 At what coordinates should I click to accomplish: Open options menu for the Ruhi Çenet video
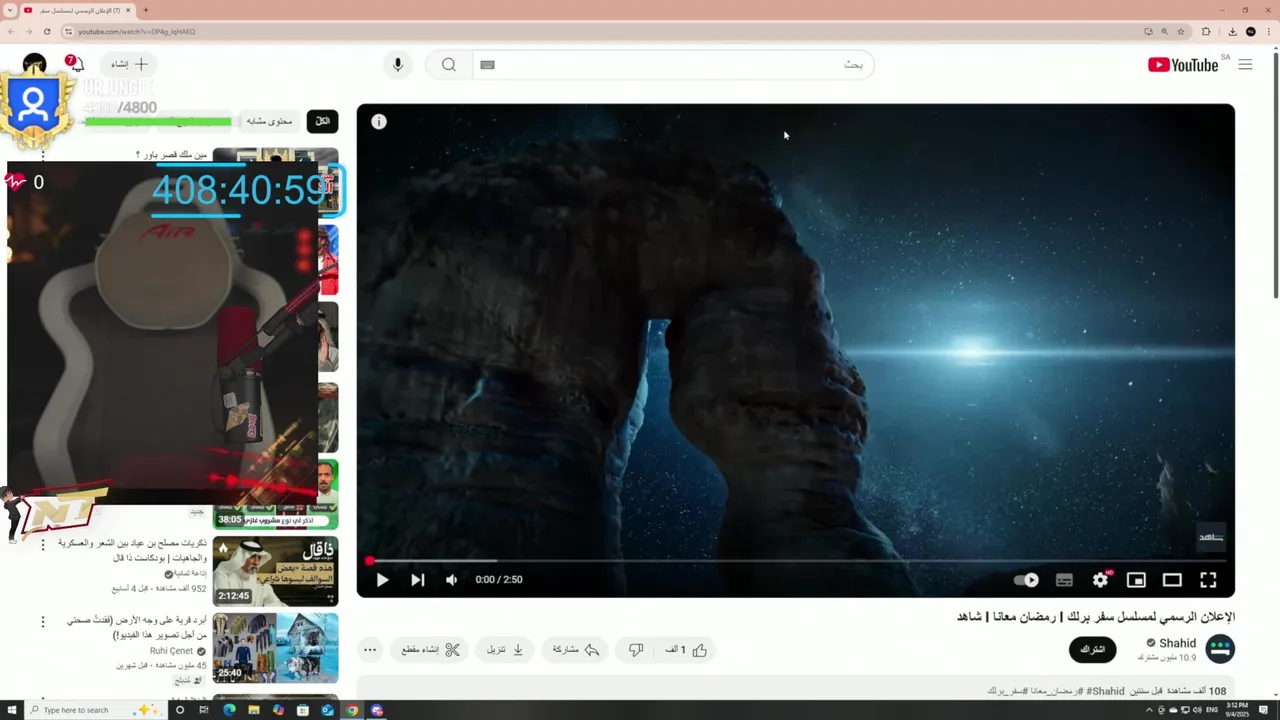[x=43, y=622]
